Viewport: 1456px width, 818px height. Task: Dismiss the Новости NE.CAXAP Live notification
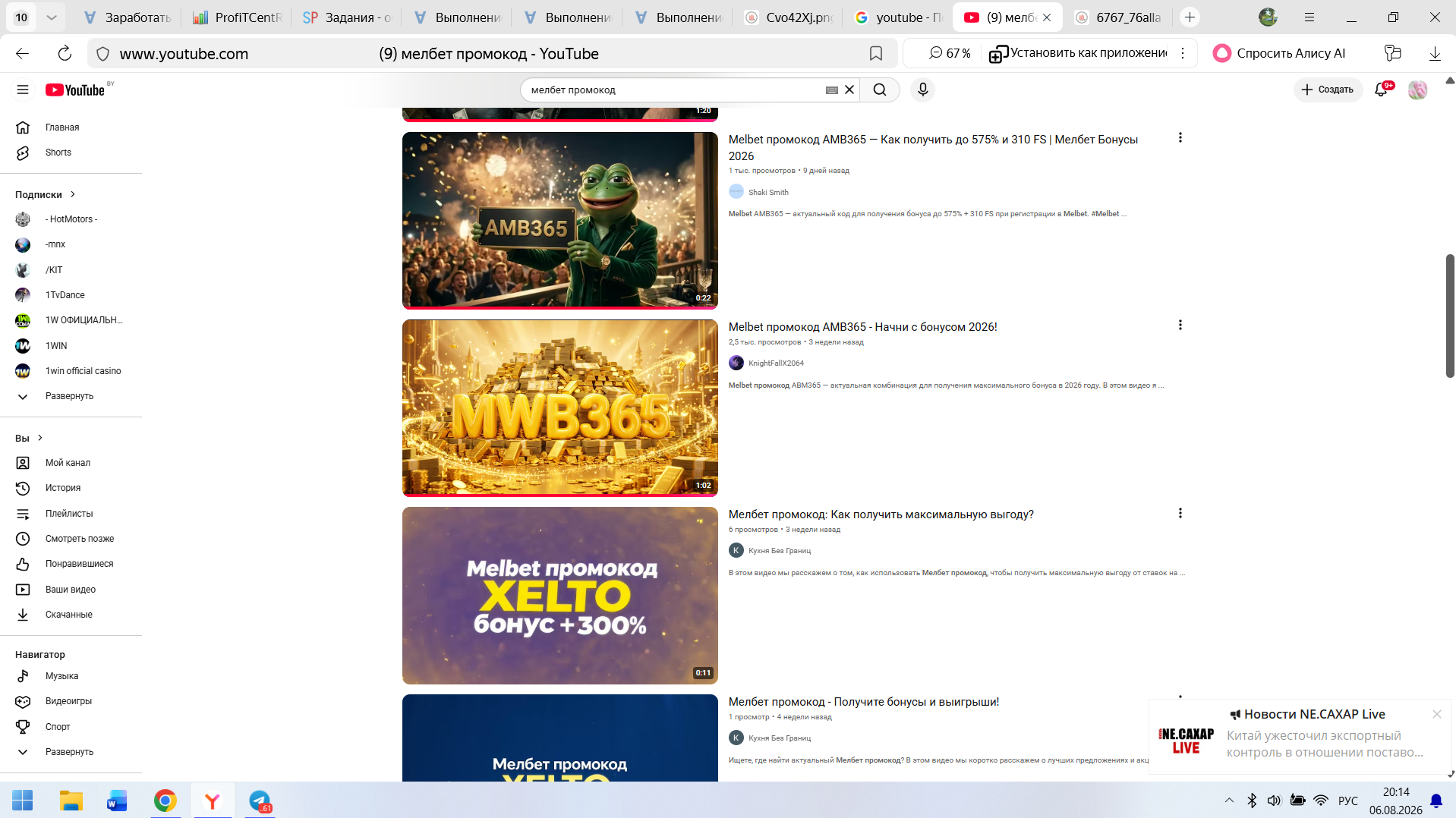[1437, 714]
